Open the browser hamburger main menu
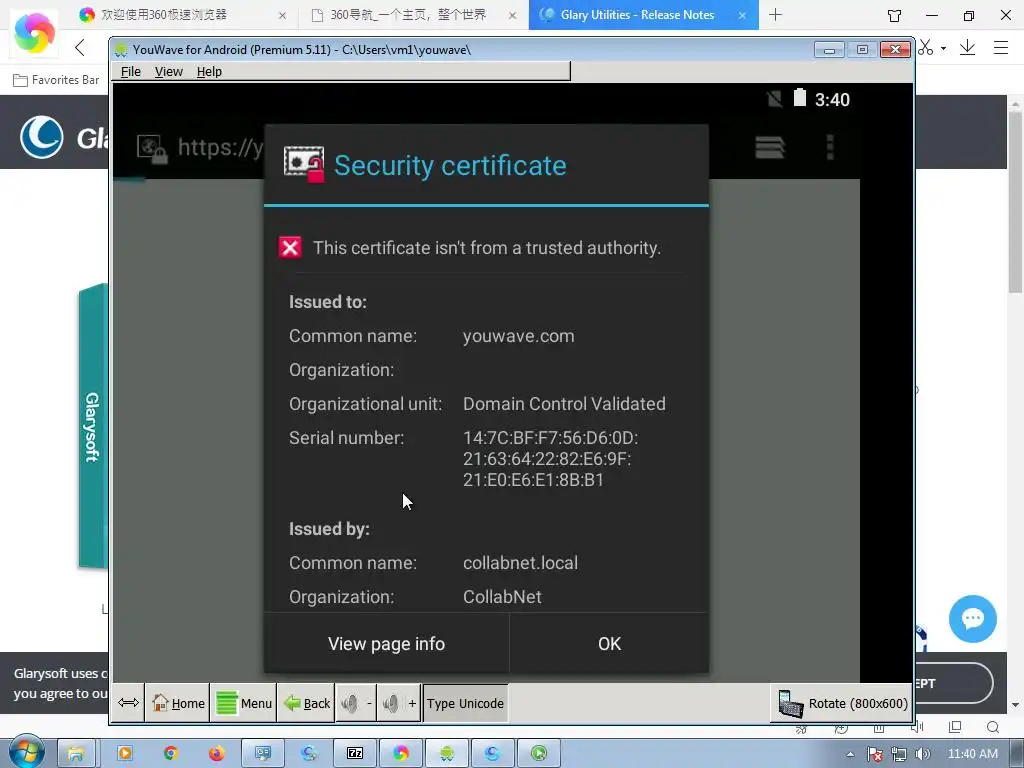Viewport: 1024px width, 768px height. click(x=1000, y=48)
